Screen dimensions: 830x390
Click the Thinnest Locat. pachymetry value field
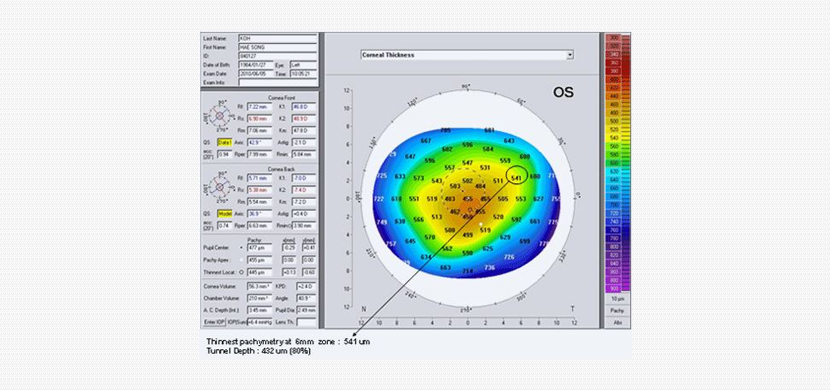pyautogui.click(x=259, y=272)
